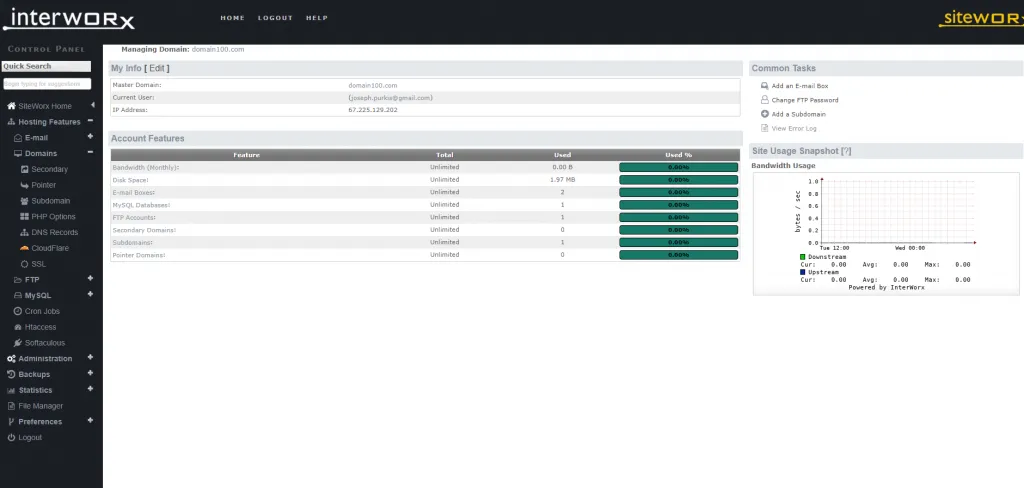Click the Cron Jobs clock icon
This screenshot has height=488, width=1024.
tap(18, 311)
